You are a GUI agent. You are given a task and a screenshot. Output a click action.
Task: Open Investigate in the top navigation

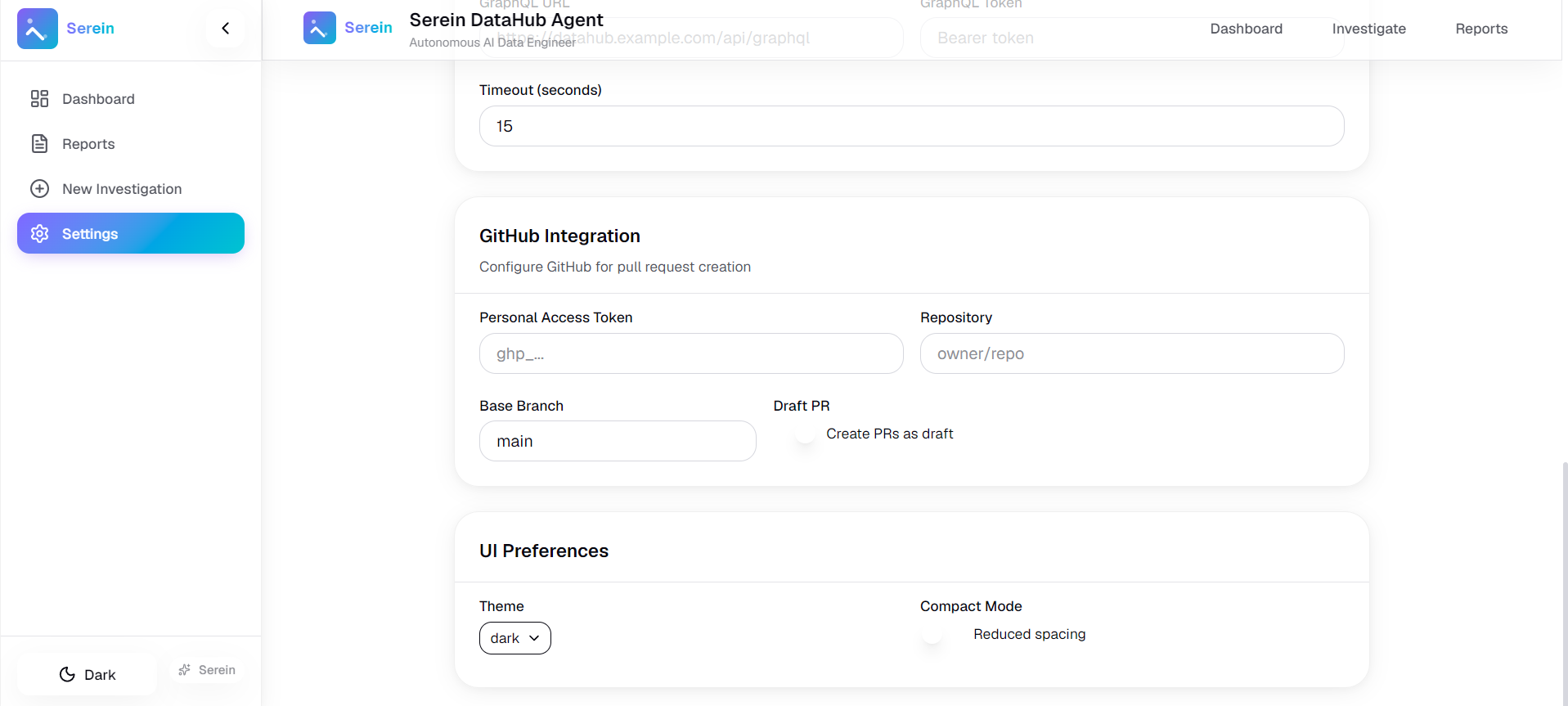(x=1368, y=29)
